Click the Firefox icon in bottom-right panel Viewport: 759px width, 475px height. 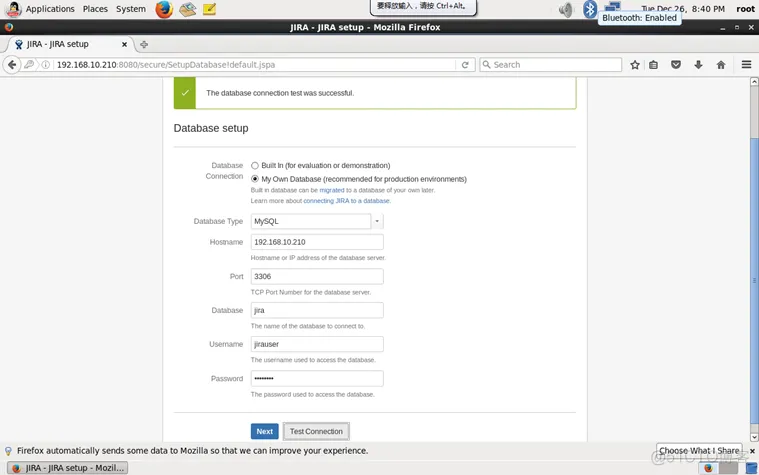tap(708, 468)
